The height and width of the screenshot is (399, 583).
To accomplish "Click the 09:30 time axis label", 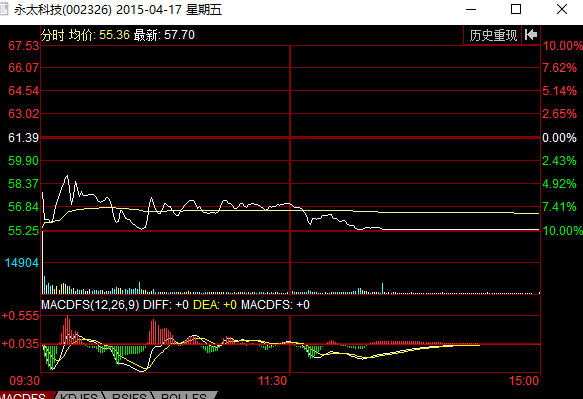I will pos(25,381).
